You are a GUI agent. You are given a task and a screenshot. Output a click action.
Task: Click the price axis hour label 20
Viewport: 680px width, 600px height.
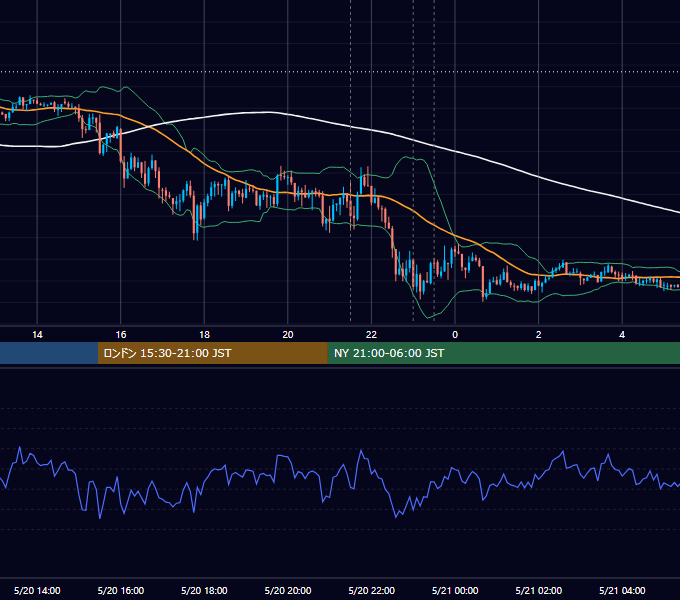point(288,335)
